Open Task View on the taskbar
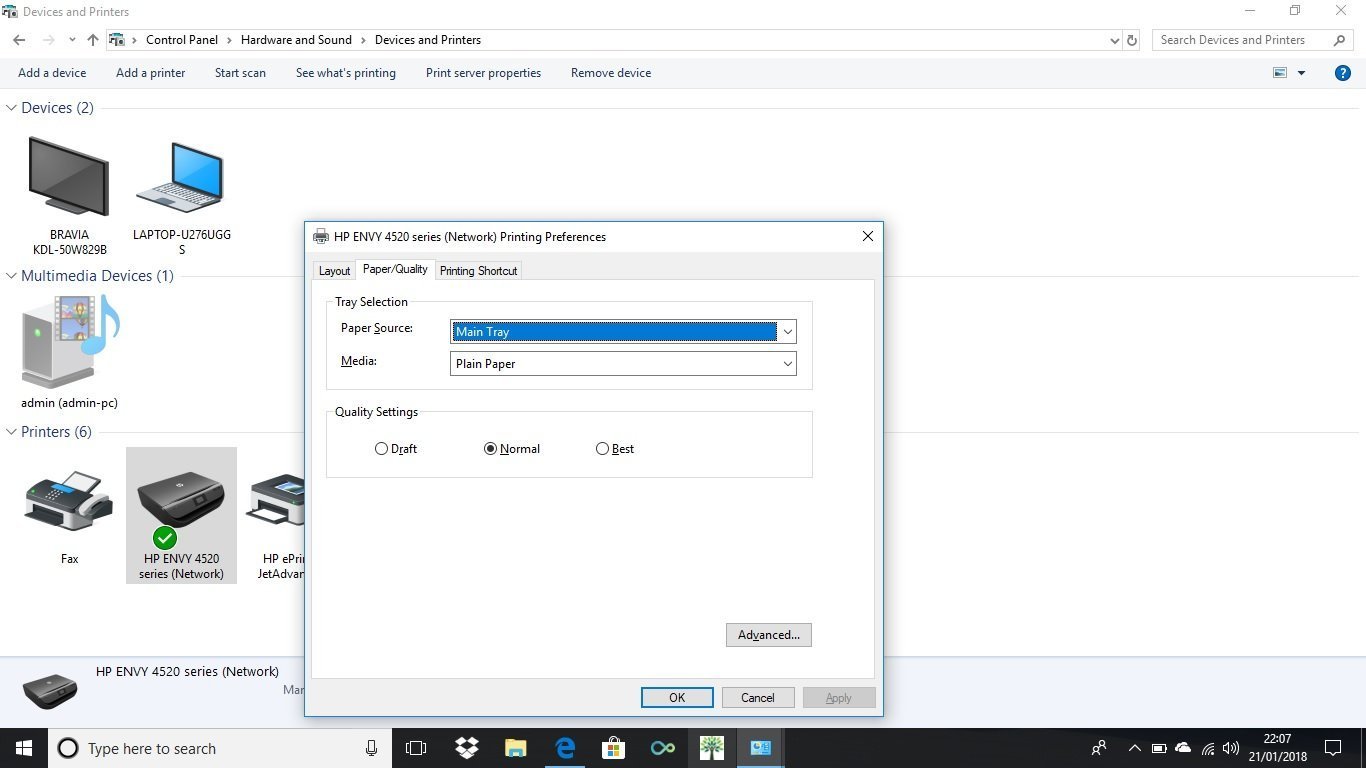The width and height of the screenshot is (1366, 768). point(416,748)
